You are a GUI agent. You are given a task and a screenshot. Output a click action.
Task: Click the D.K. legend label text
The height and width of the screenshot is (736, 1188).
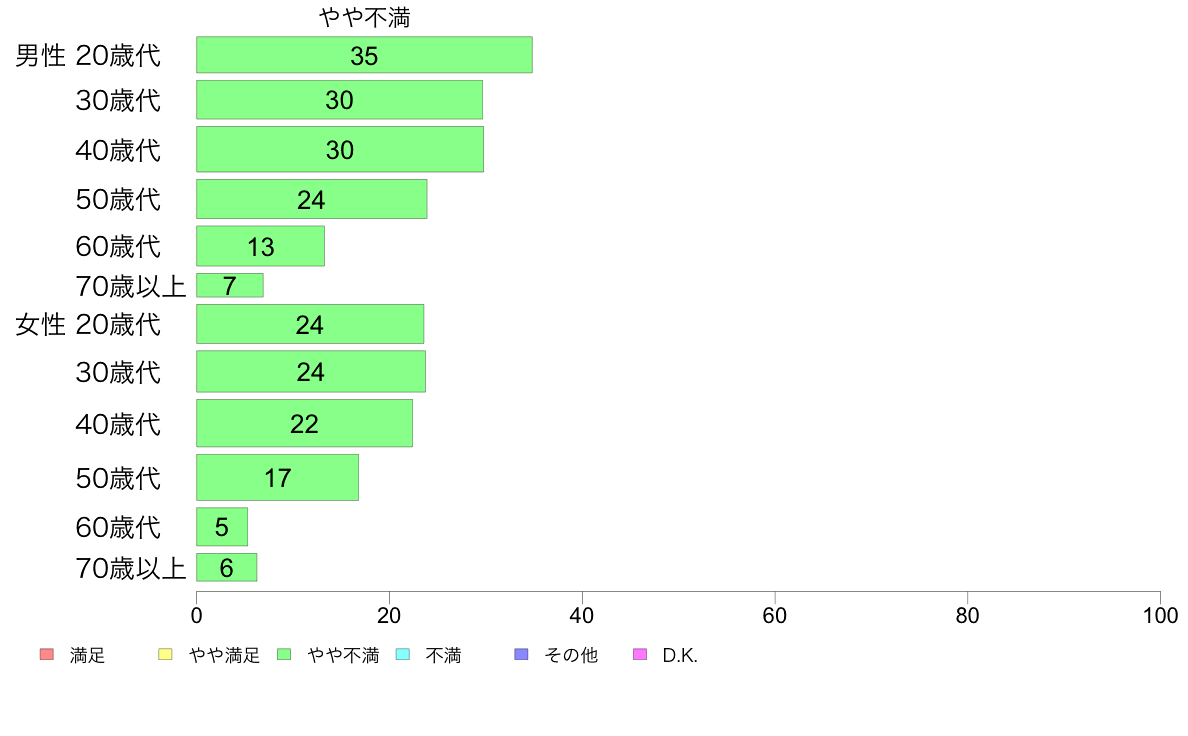tap(680, 656)
